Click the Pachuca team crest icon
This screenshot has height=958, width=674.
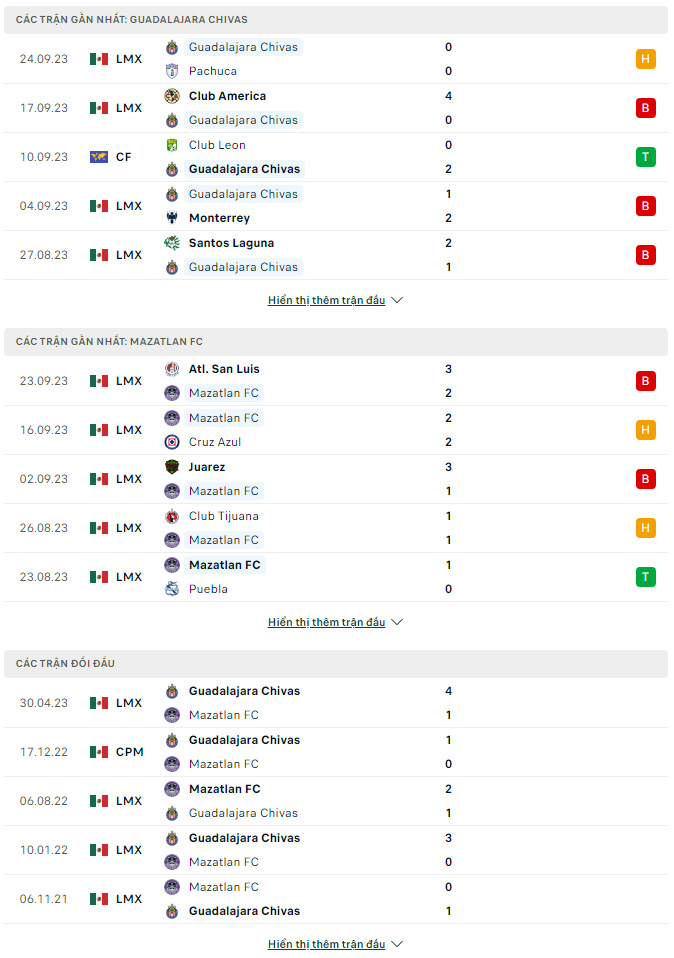pos(172,71)
